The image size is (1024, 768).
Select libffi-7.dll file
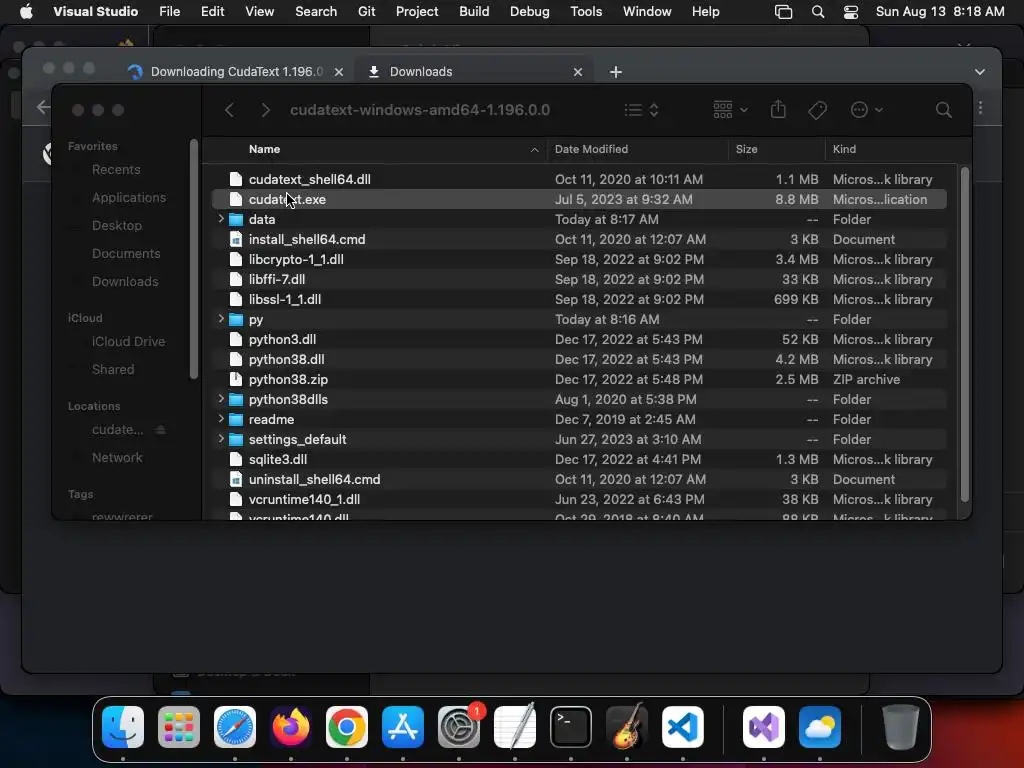(579, 279)
